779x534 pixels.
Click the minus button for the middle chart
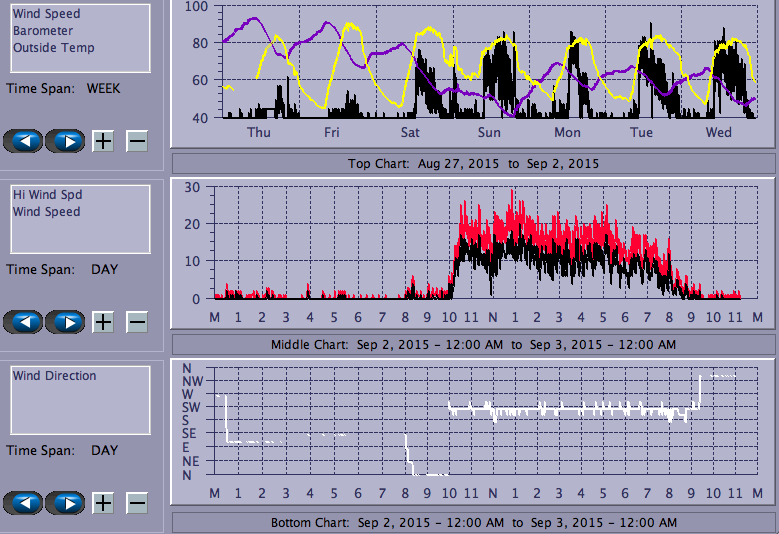[137, 322]
